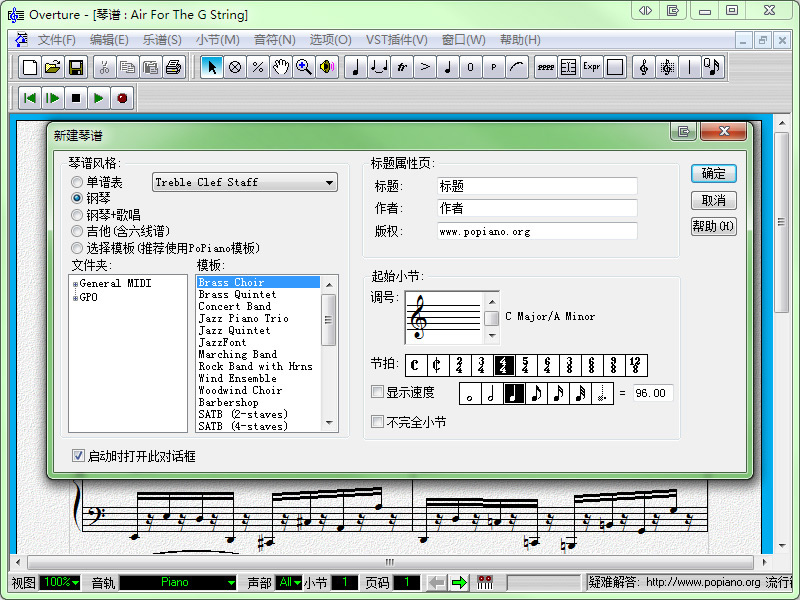Click the red record button
Screen dimensions: 800x600
point(122,98)
